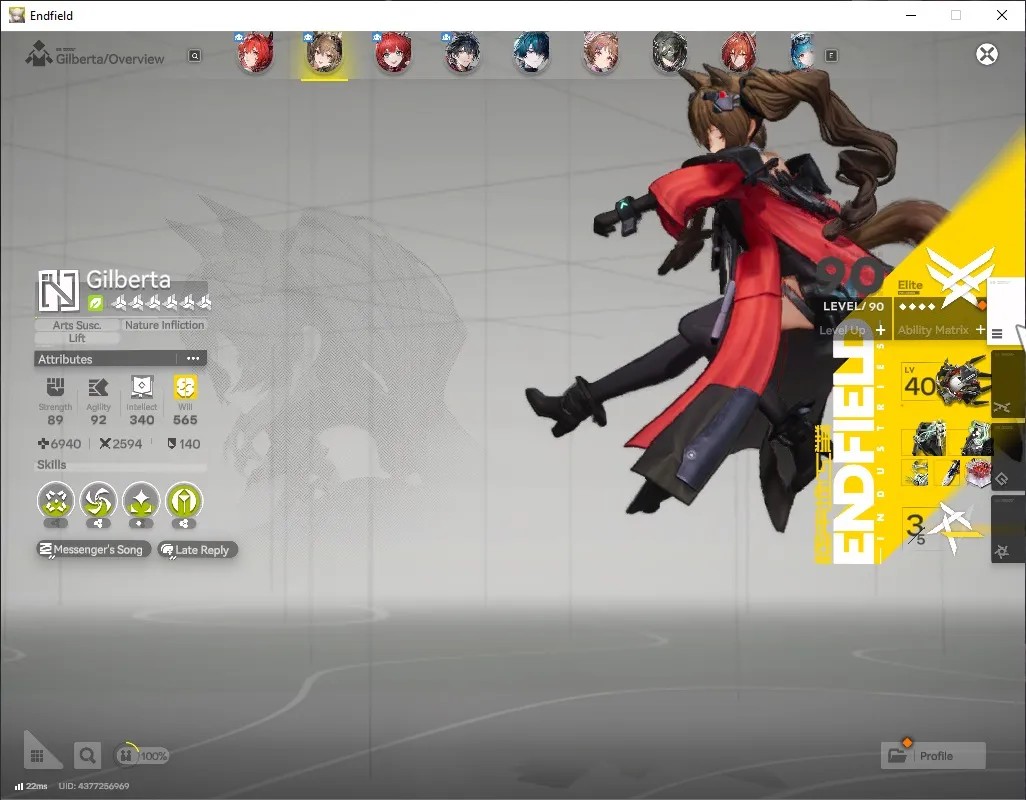The image size is (1026, 800).
Task: Open the red crystal cluster equipment slot
Action: [x=978, y=473]
